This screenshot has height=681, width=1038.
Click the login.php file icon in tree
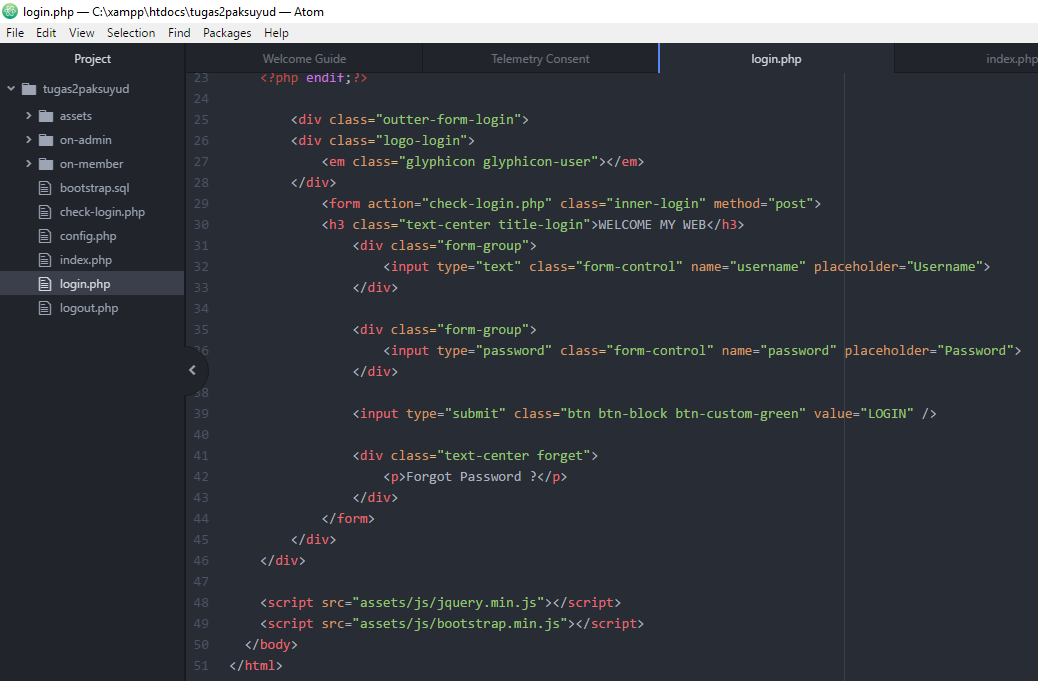coord(45,284)
